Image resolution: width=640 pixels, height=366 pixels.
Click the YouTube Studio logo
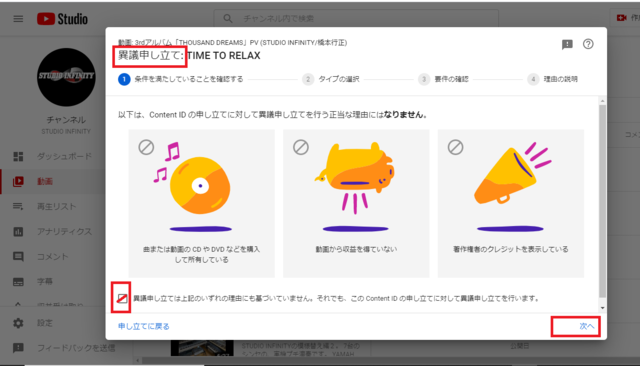click(62, 19)
